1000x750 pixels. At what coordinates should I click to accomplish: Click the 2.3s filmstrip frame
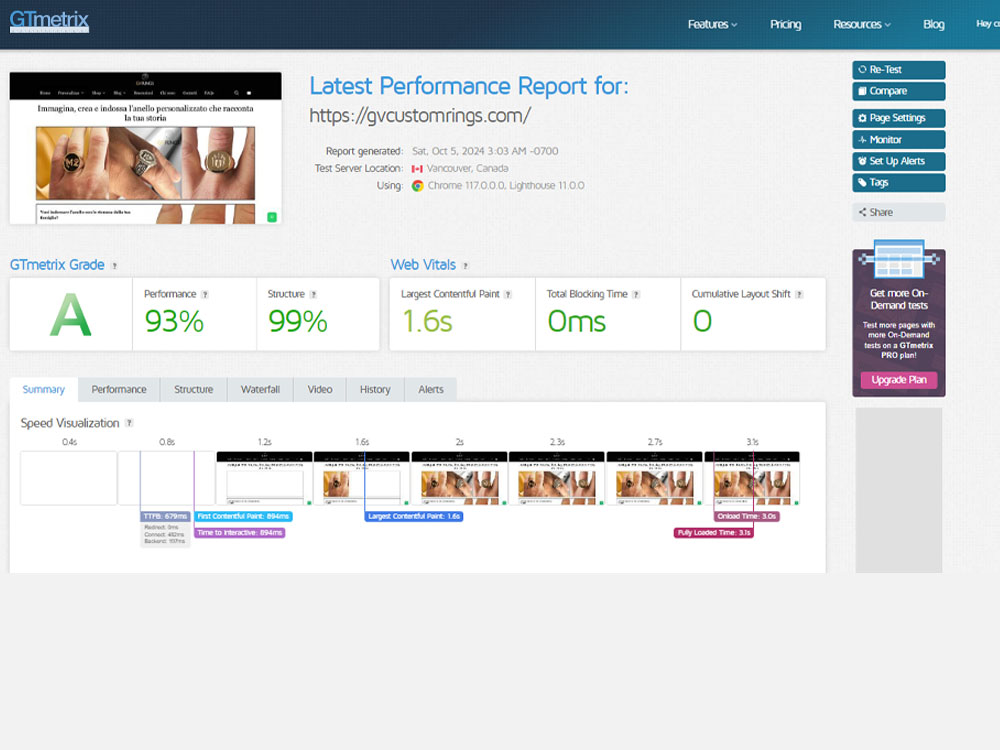pyautogui.click(x=557, y=478)
